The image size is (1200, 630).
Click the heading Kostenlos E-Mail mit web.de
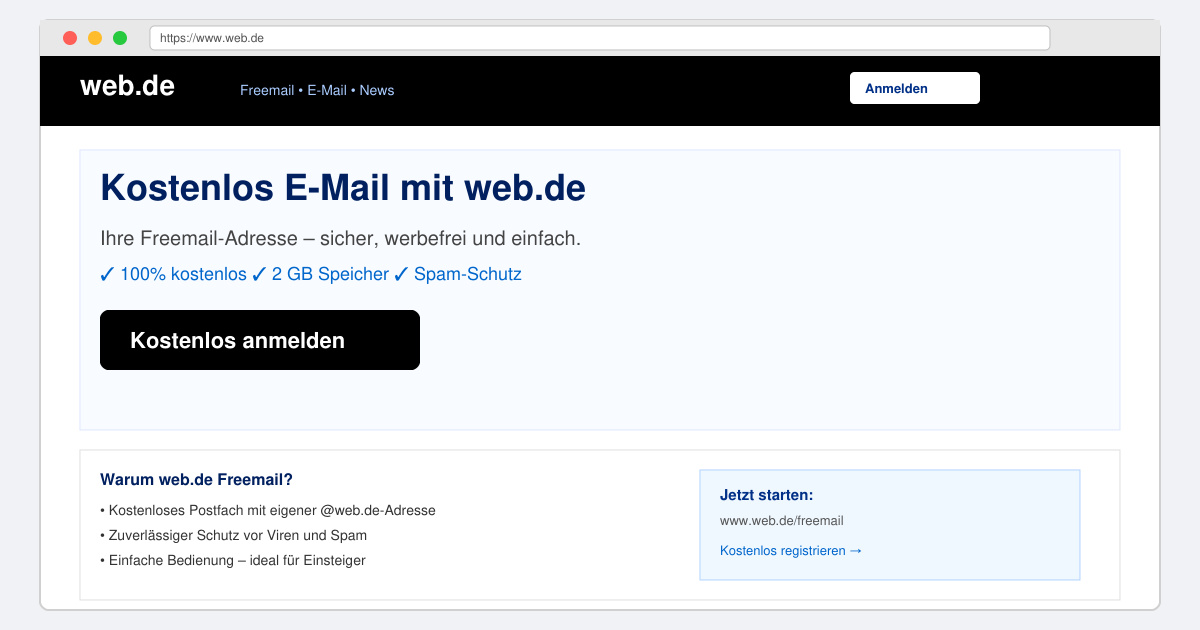click(x=343, y=188)
